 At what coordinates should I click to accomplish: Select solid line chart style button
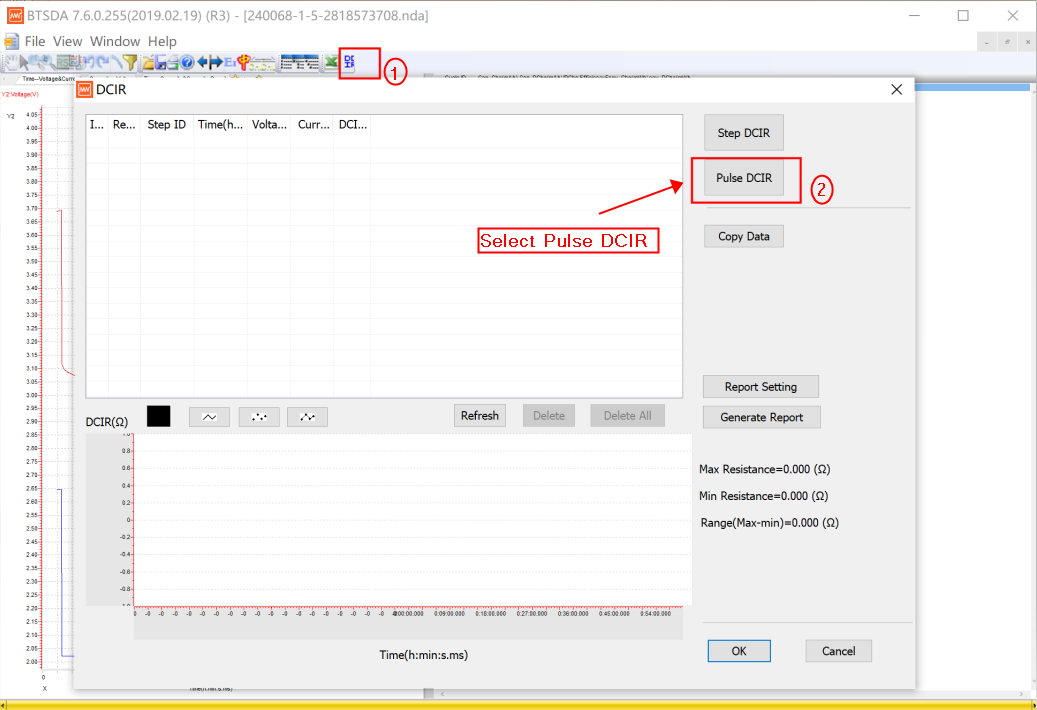(209, 416)
